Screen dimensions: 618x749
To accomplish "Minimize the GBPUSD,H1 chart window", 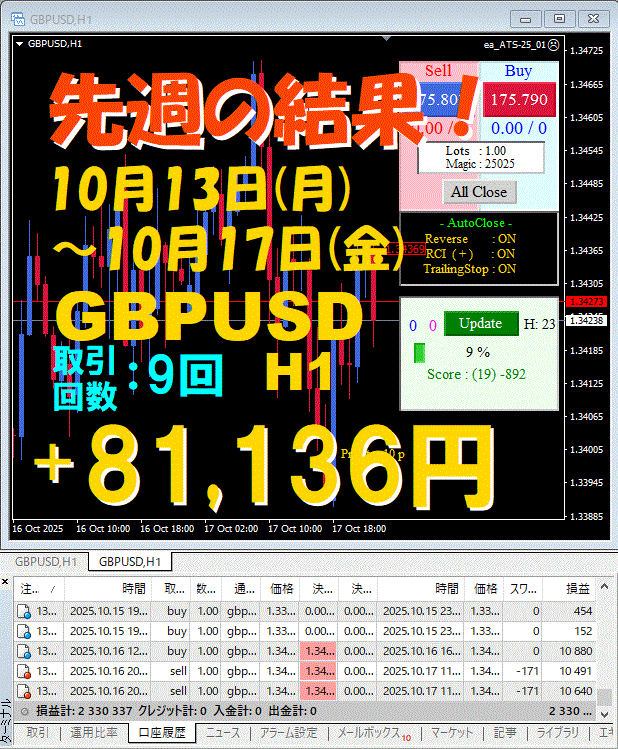I will [x=525, y=19].
